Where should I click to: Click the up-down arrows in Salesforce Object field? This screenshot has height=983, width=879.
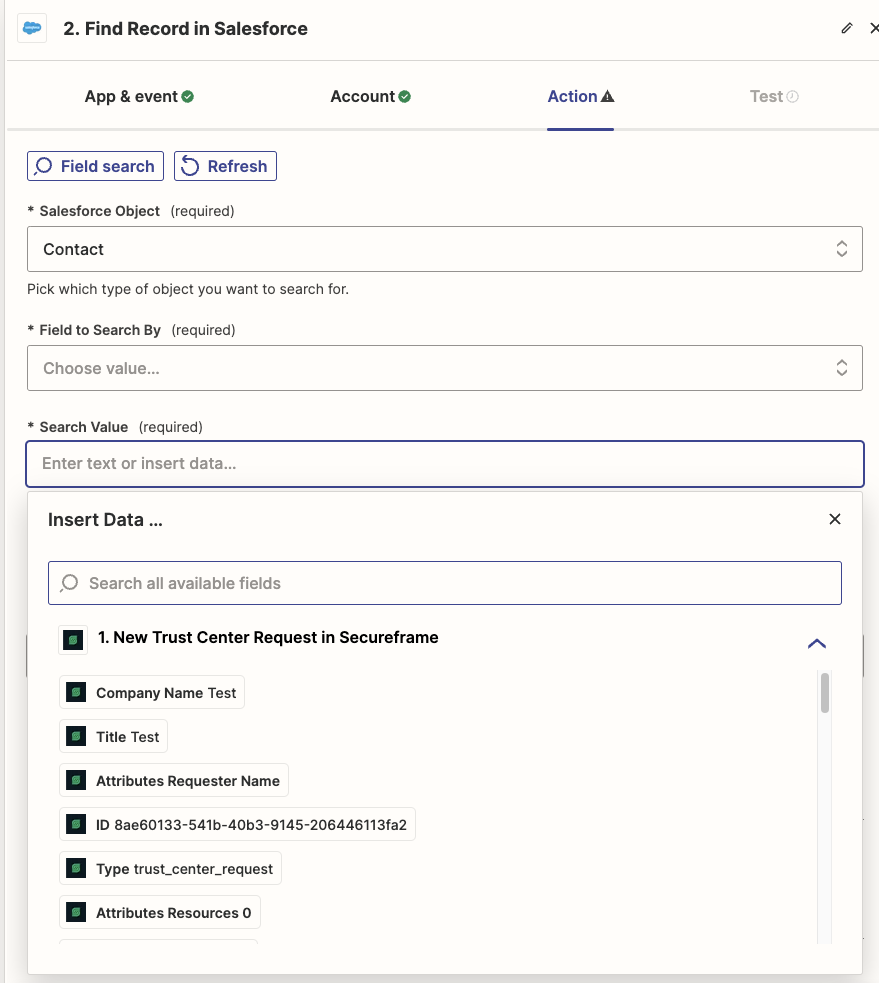(x=841, y=249)
